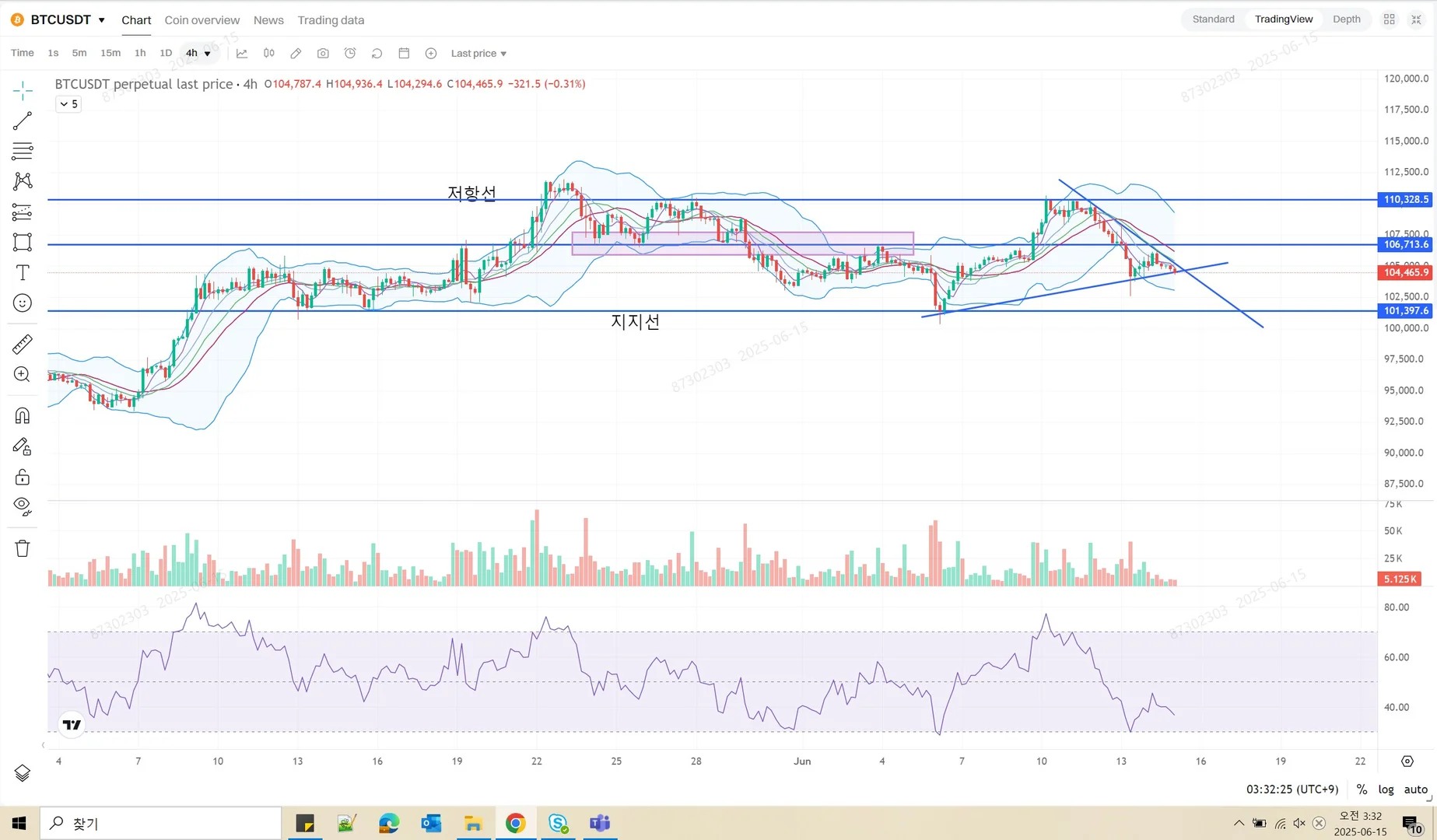
Task: Activate the magnet snap mode
Action: [23, 415]
